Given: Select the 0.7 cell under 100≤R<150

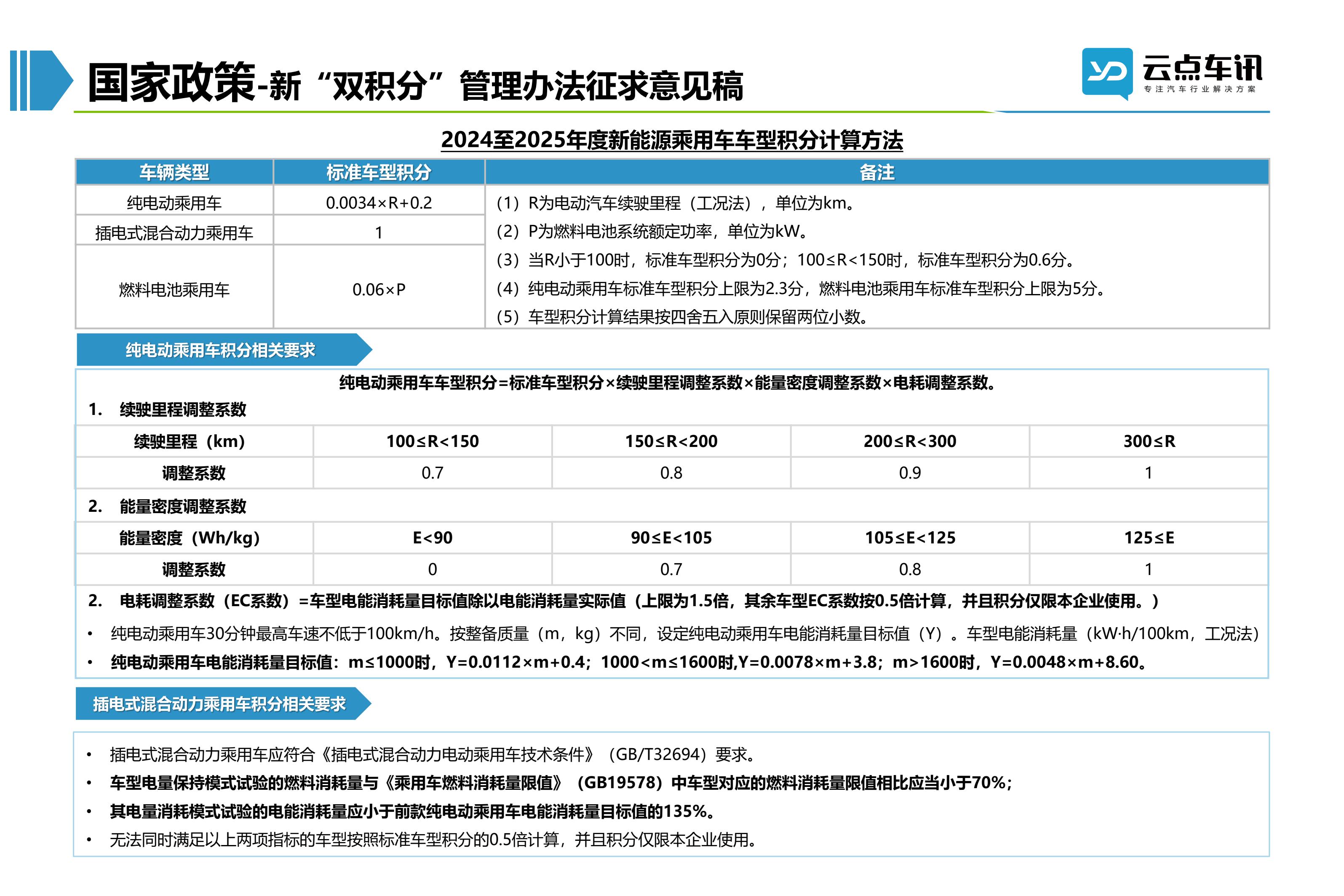Looking at the screenshot, I should click(433, 473).
